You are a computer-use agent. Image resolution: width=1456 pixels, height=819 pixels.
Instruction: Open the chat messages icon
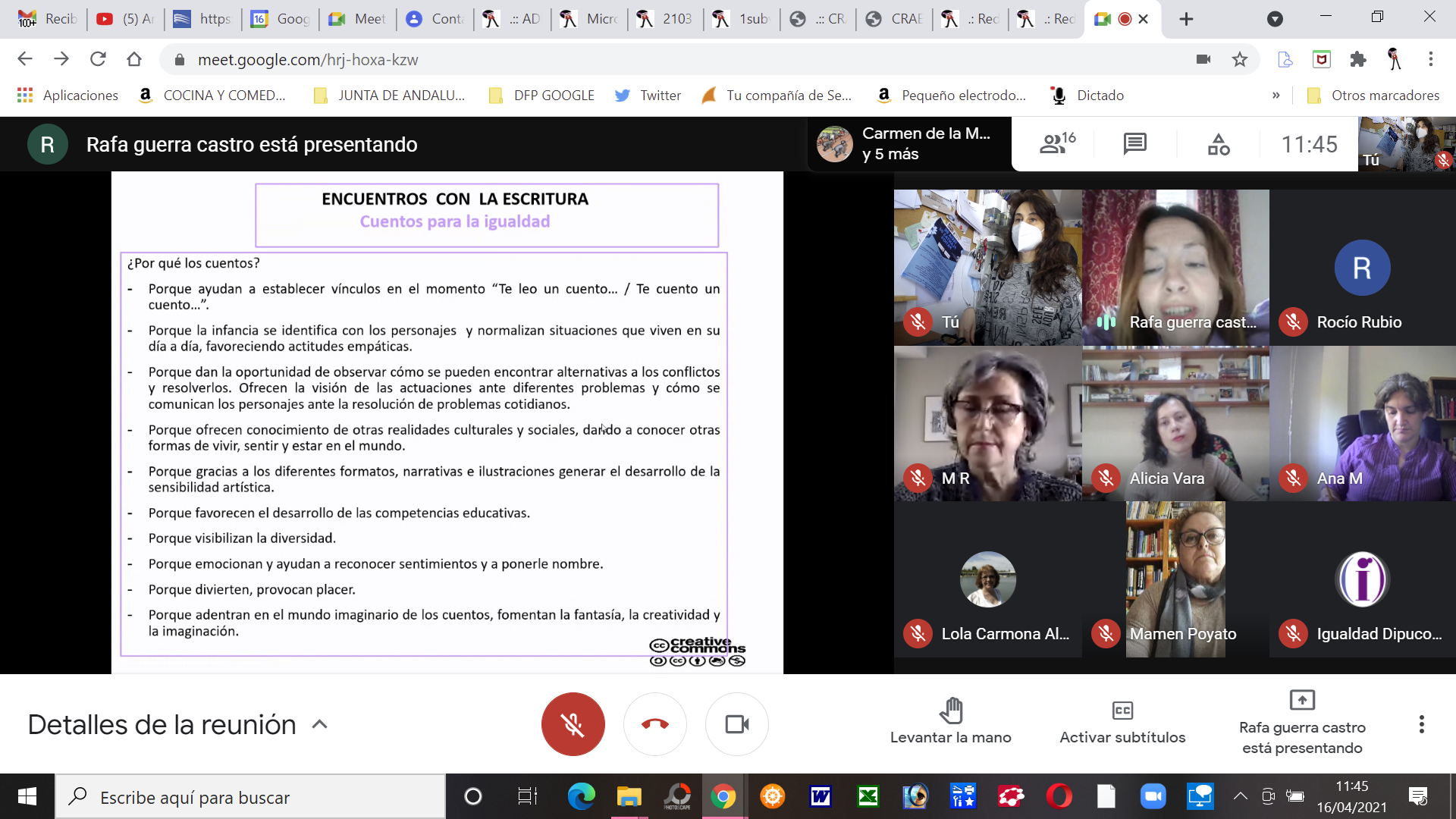pos(1134,143)
